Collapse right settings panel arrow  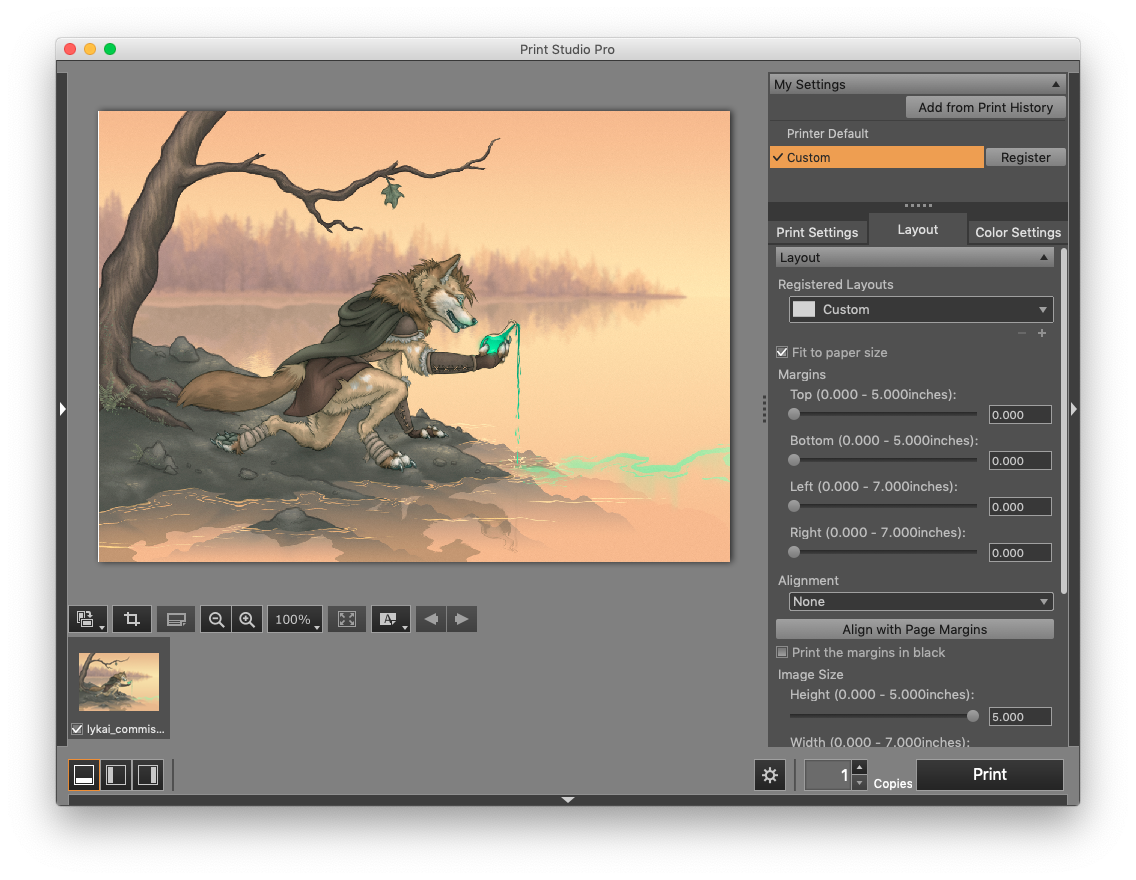pyautogui.click(x=1074, y=409)
